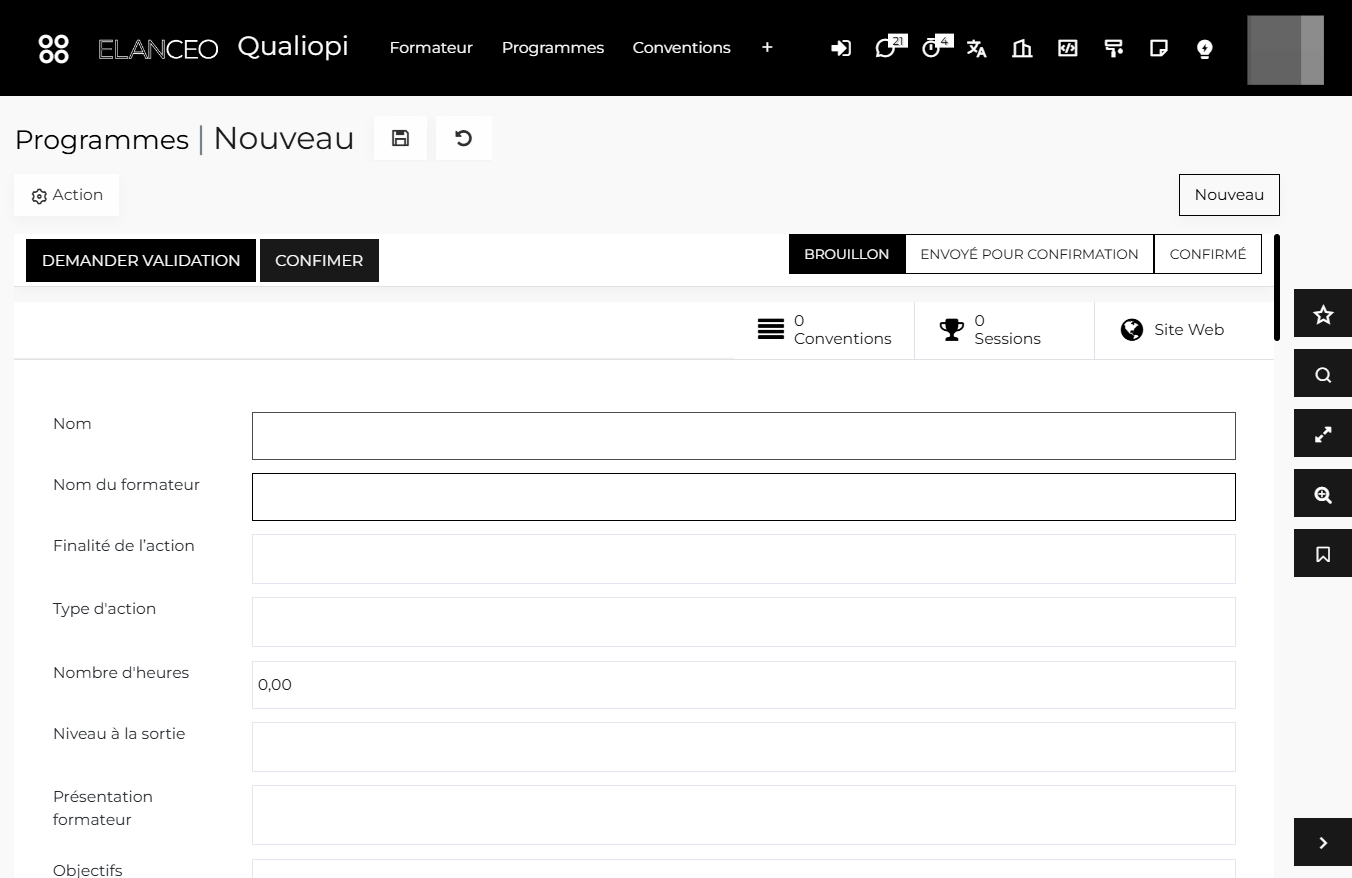The width and height of the screenshot is (1352, 878).
Task: Open the apps grid menu icon
Action: pos(54,48)
